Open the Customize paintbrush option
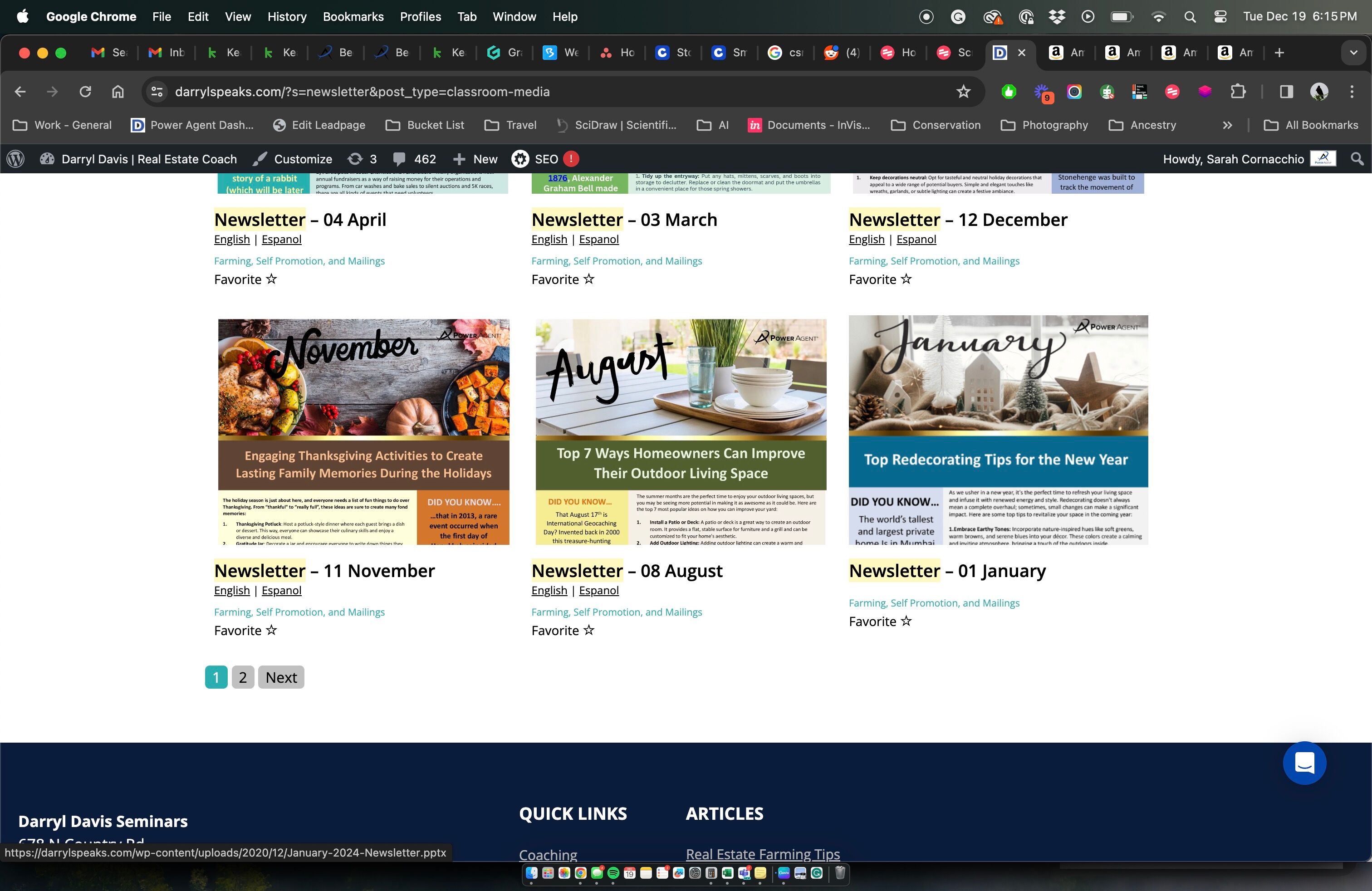1372x891 pixels. [292, 159]
